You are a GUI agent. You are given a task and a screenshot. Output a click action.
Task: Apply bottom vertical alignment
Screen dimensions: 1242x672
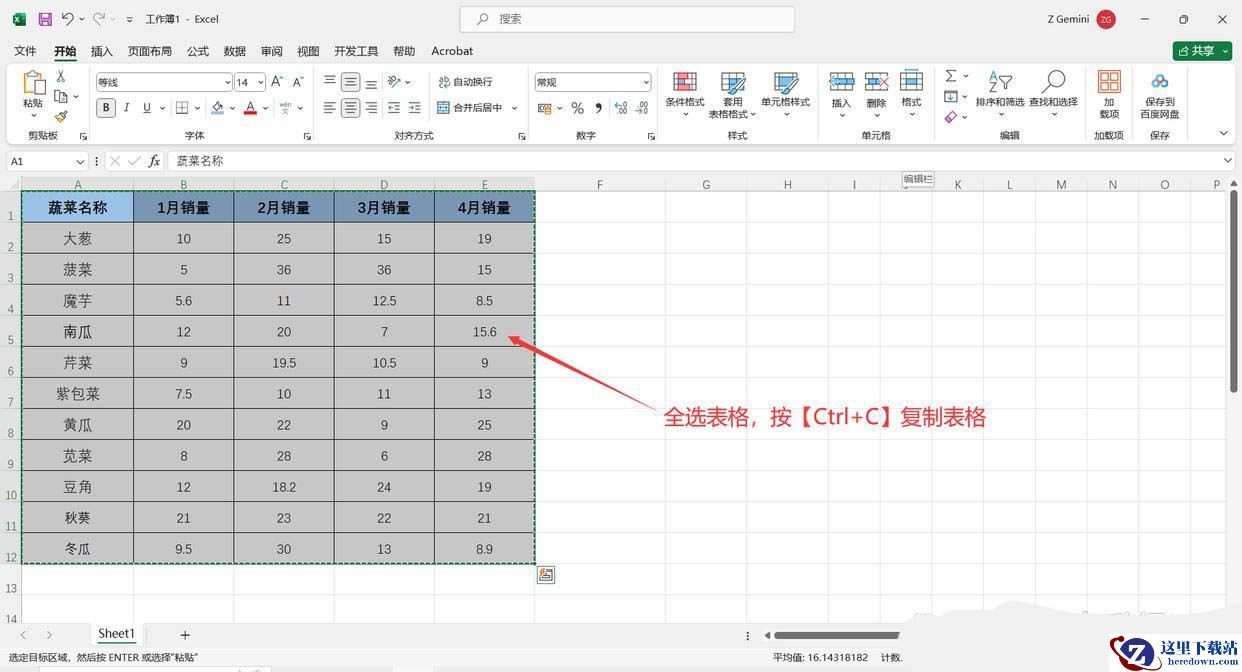(371, 82)
